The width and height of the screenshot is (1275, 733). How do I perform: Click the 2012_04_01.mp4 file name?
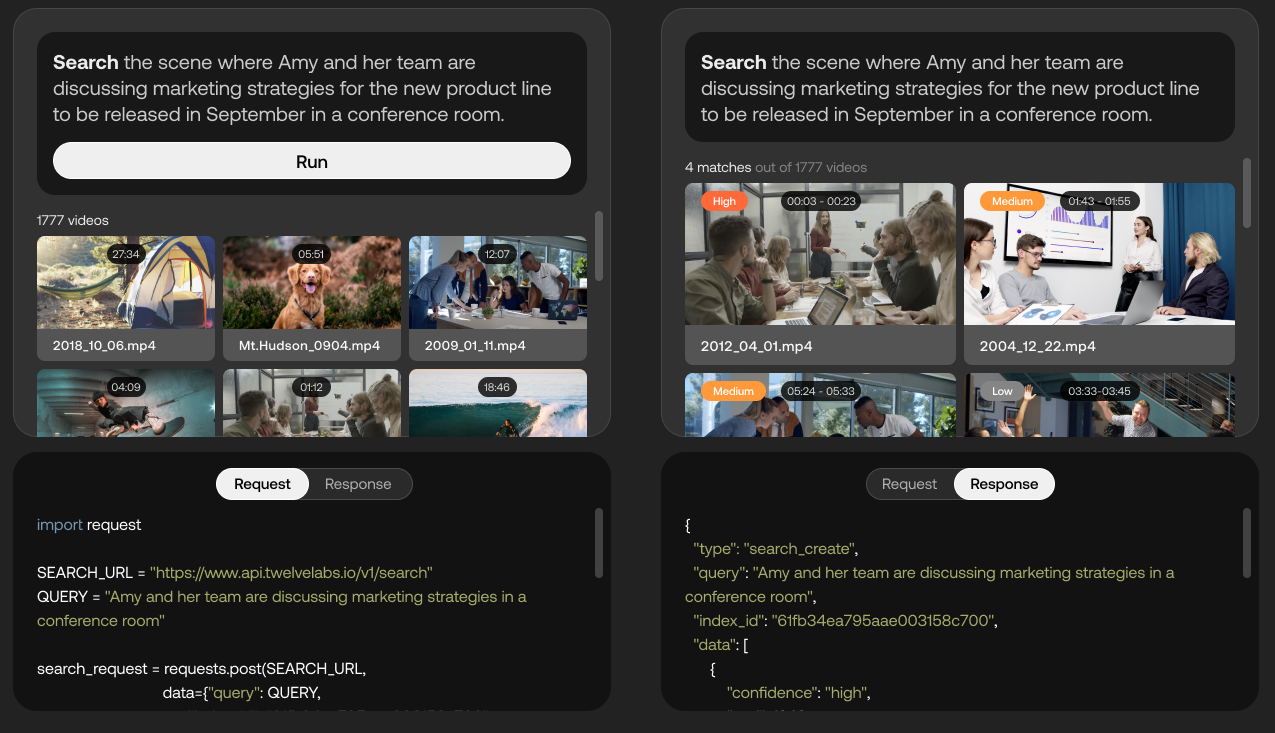(x=756, y=346)
